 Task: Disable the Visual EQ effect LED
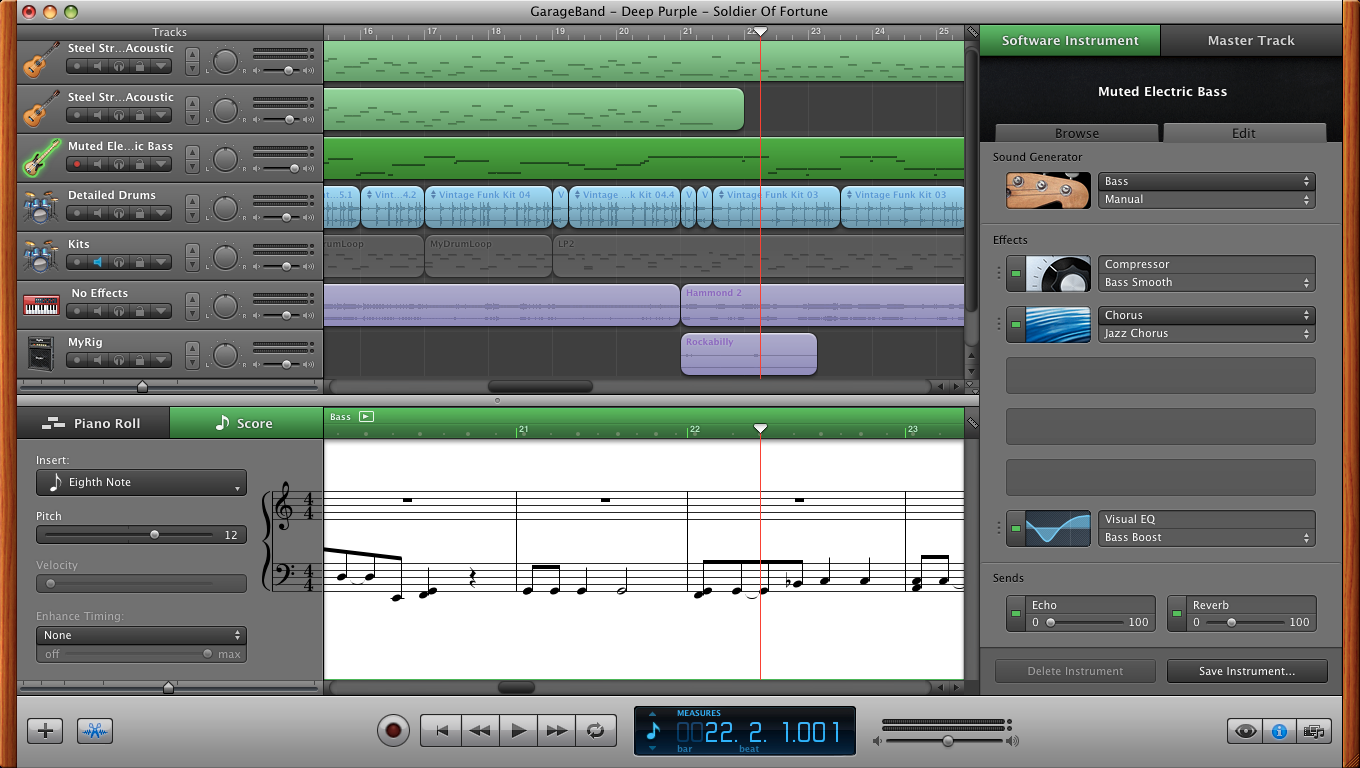1016,528
